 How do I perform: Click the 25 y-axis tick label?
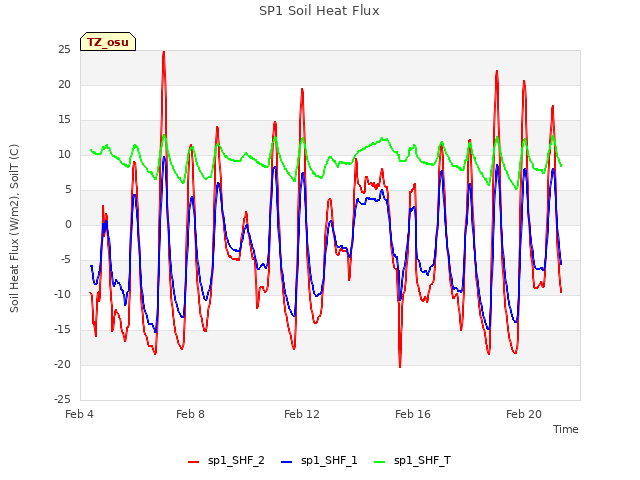[x=64, y=50]
